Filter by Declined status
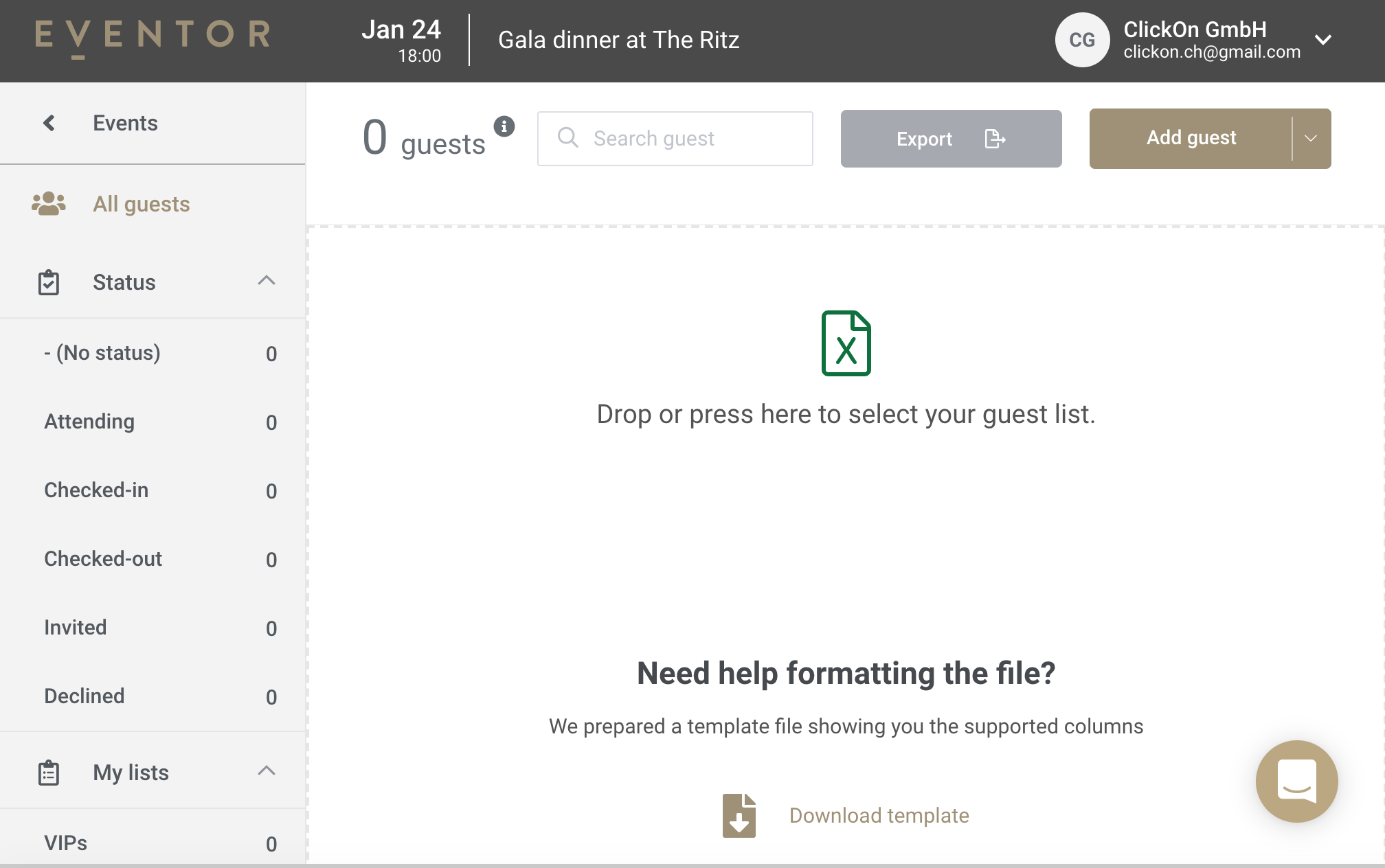 point(153,696)
